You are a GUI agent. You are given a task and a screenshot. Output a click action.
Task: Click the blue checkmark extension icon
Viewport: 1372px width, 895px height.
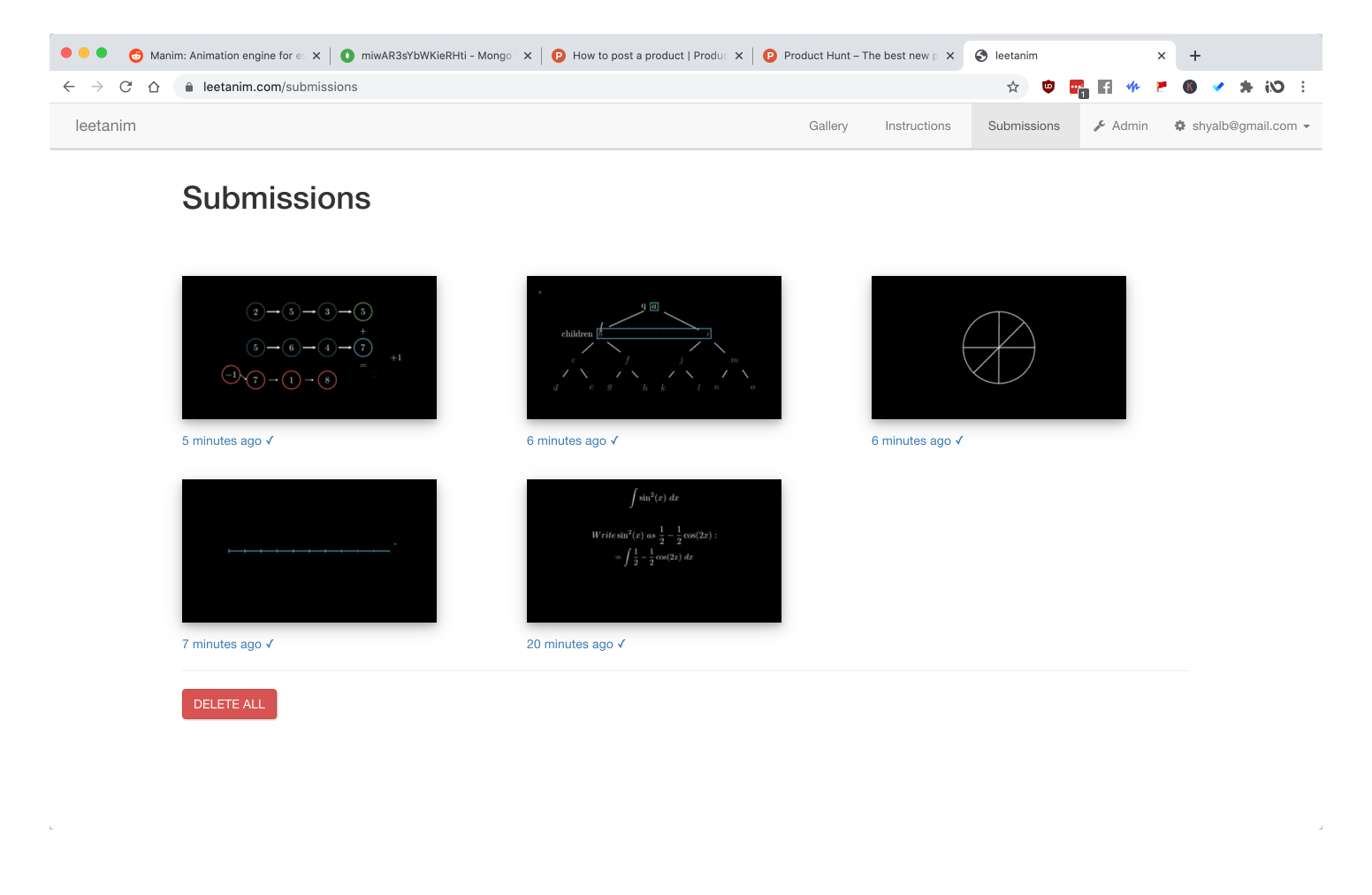1218,87
